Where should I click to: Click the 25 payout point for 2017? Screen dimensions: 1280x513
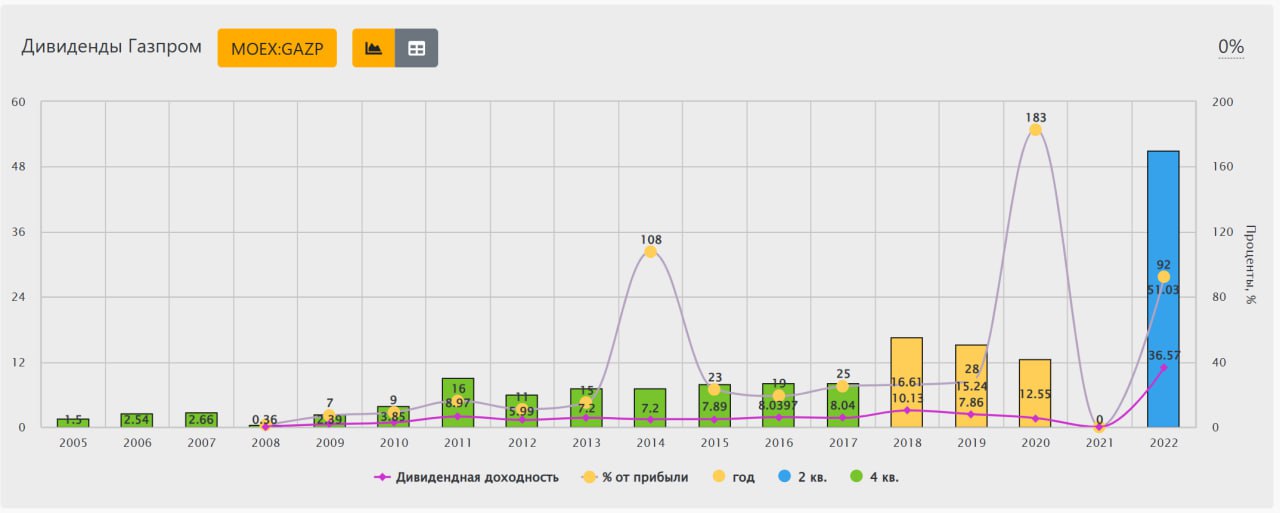point(842,386)
